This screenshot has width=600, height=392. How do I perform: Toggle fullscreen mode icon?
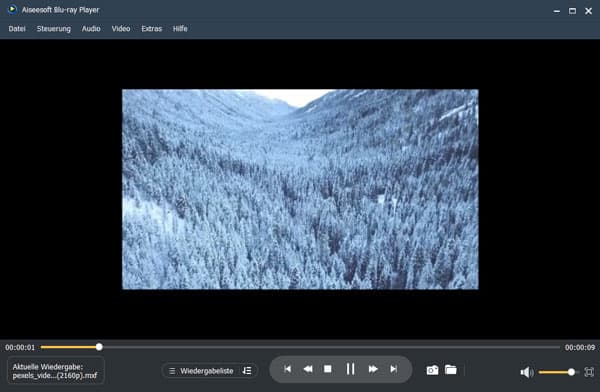tap(589, 372)
